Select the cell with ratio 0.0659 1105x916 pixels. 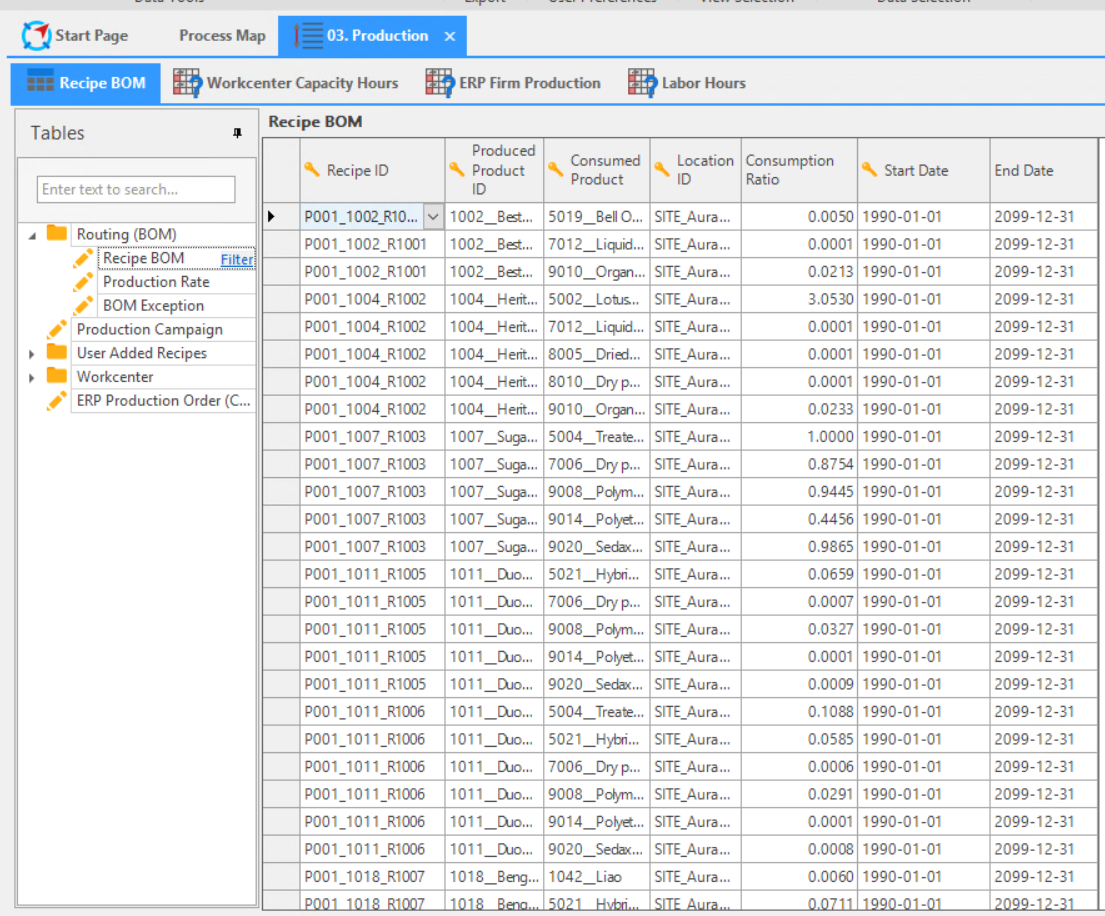[x=799, y=574]
